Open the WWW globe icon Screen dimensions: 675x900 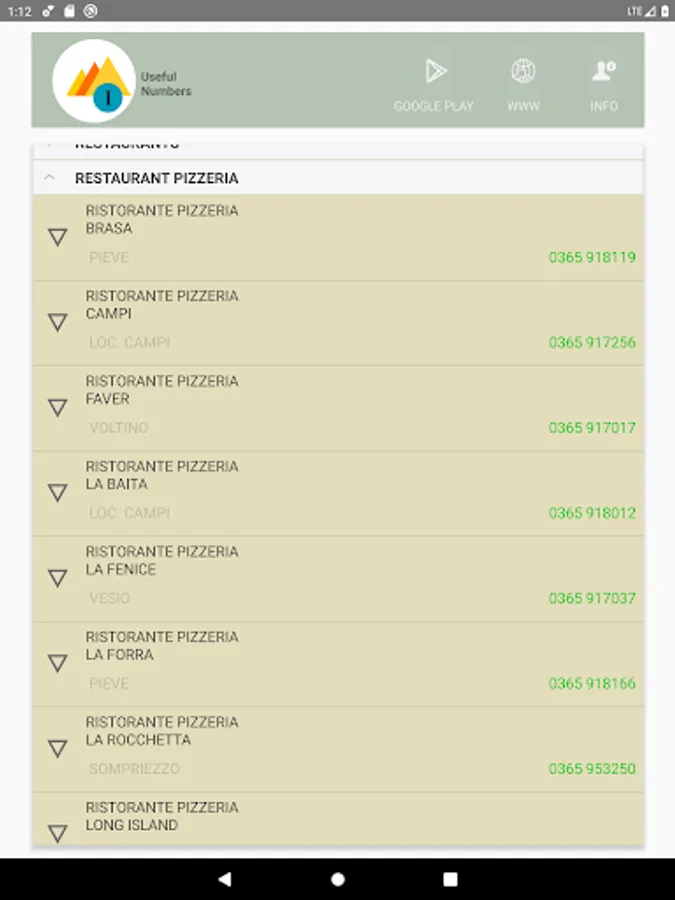(x=523, y=72)
